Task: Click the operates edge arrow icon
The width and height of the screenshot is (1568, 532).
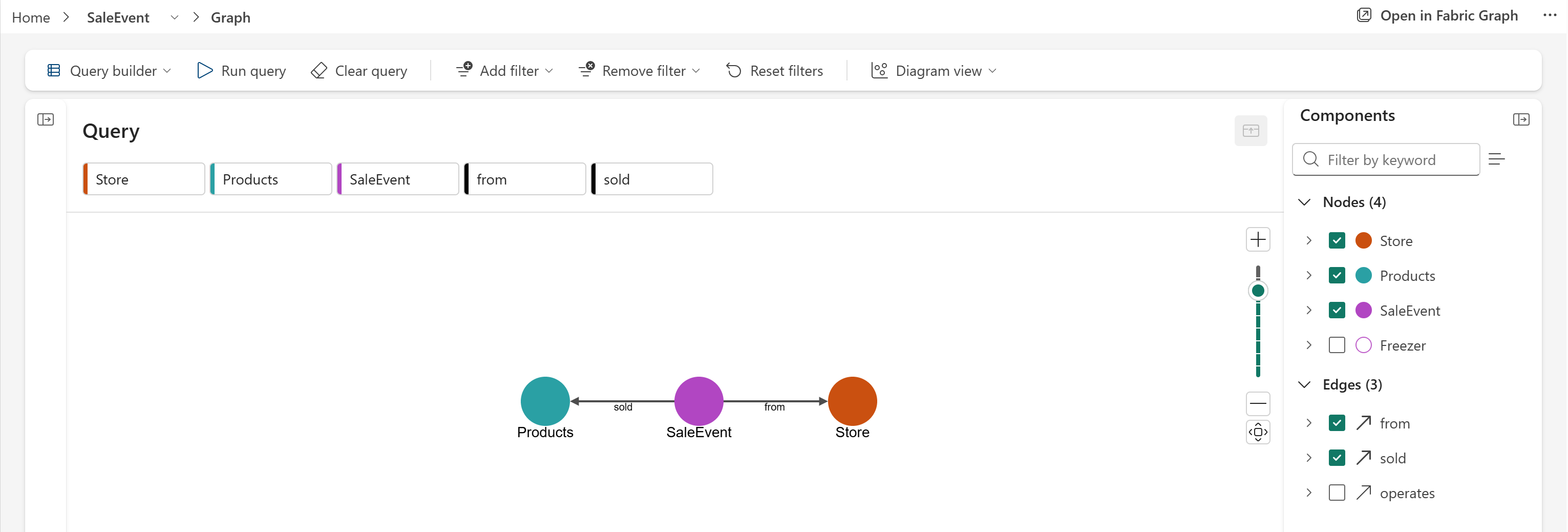Action: point(1364,492)
